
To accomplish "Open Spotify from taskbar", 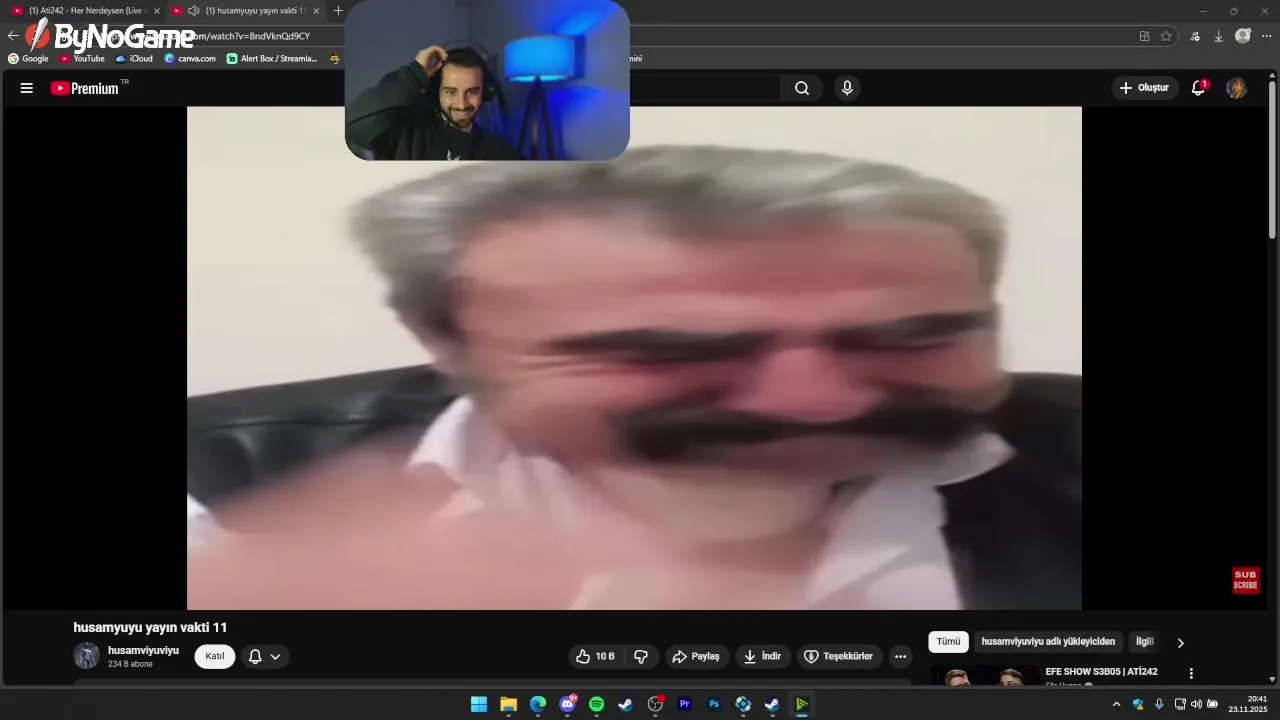I will (596, 704).
